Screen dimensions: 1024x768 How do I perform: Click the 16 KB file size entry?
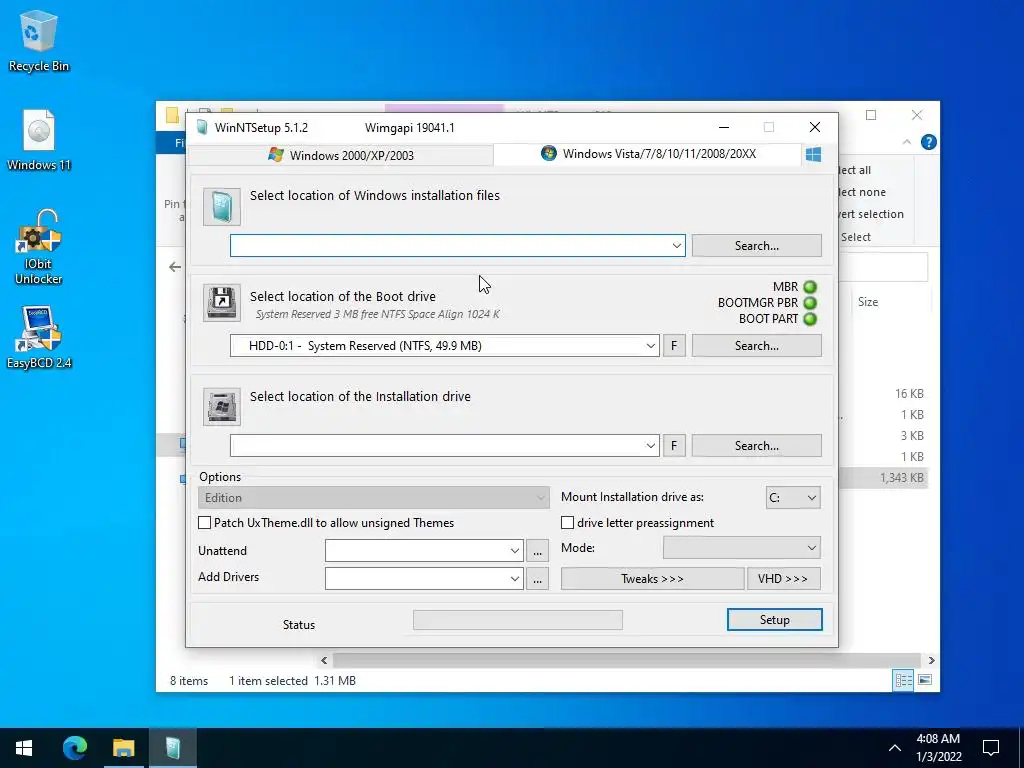(x=909, y=394)
